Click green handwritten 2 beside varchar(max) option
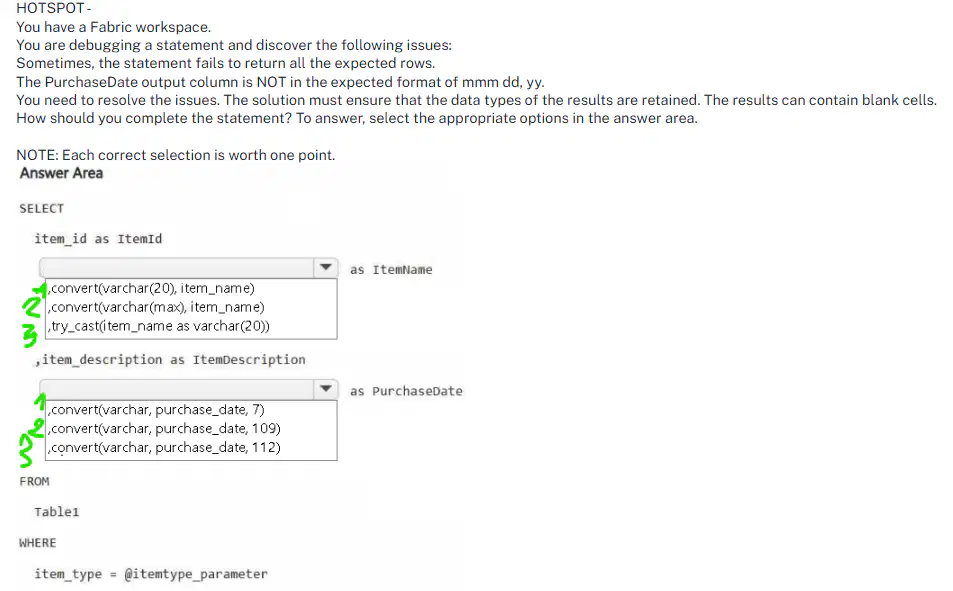The image size is (953, 591). [32, 307]
